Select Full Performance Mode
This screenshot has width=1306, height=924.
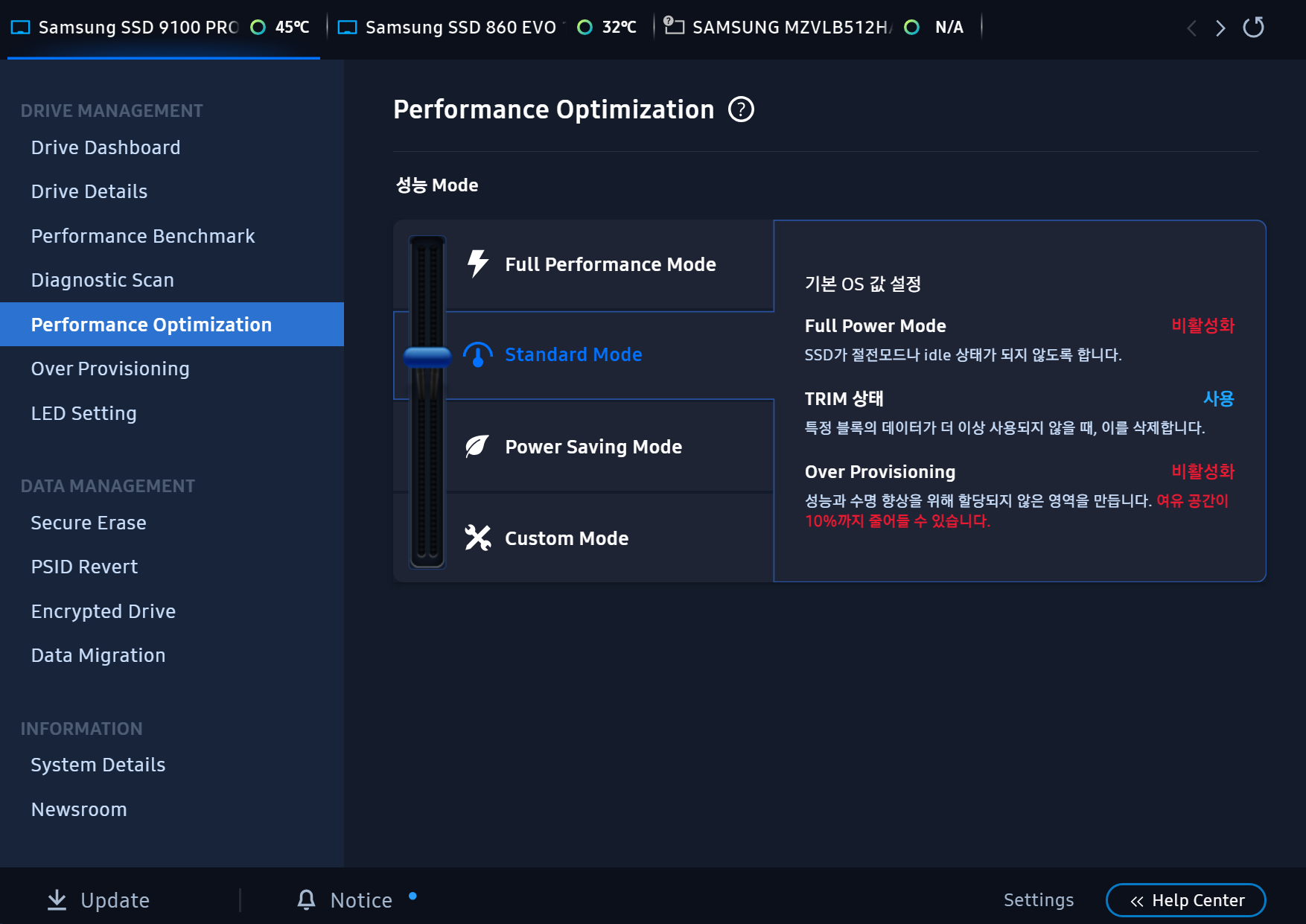(610, 265)
